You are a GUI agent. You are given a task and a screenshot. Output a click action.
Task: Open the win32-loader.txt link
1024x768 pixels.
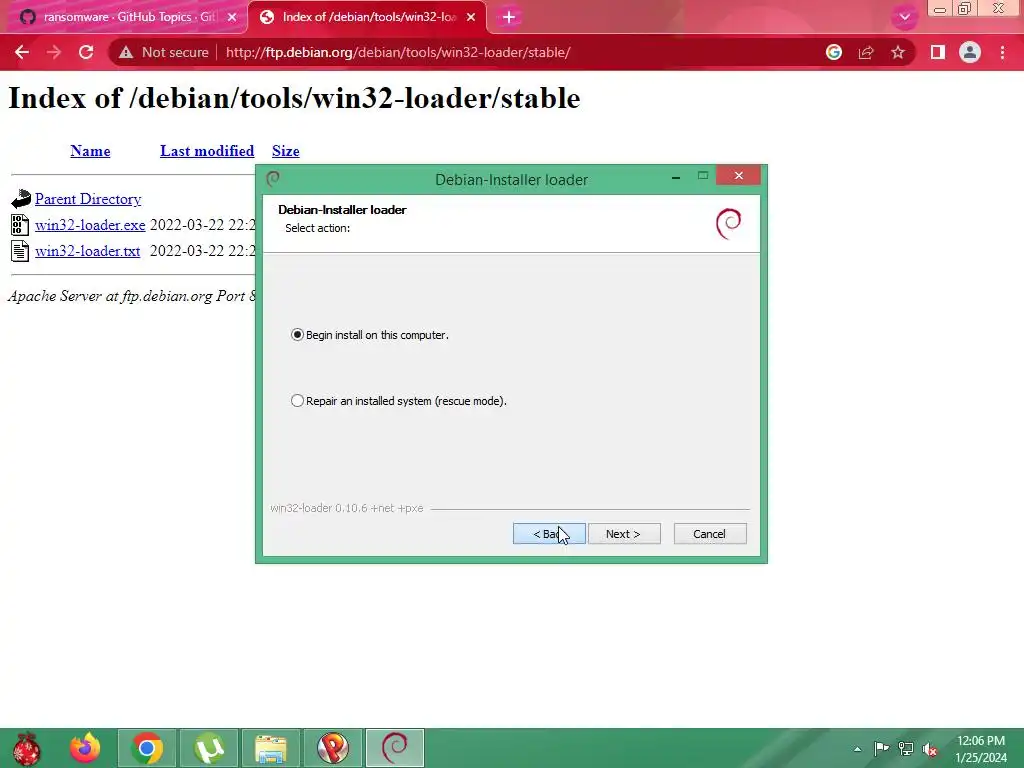88,251
